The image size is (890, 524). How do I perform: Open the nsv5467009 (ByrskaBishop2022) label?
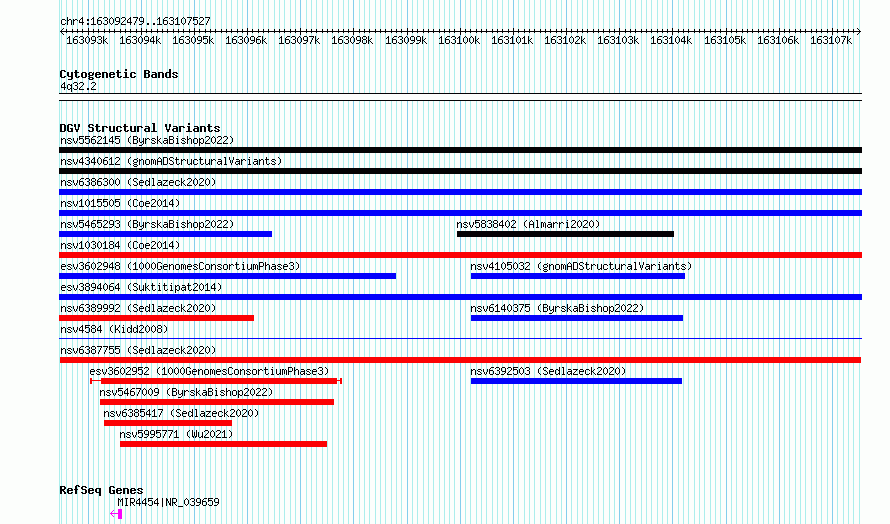[186, 392]
